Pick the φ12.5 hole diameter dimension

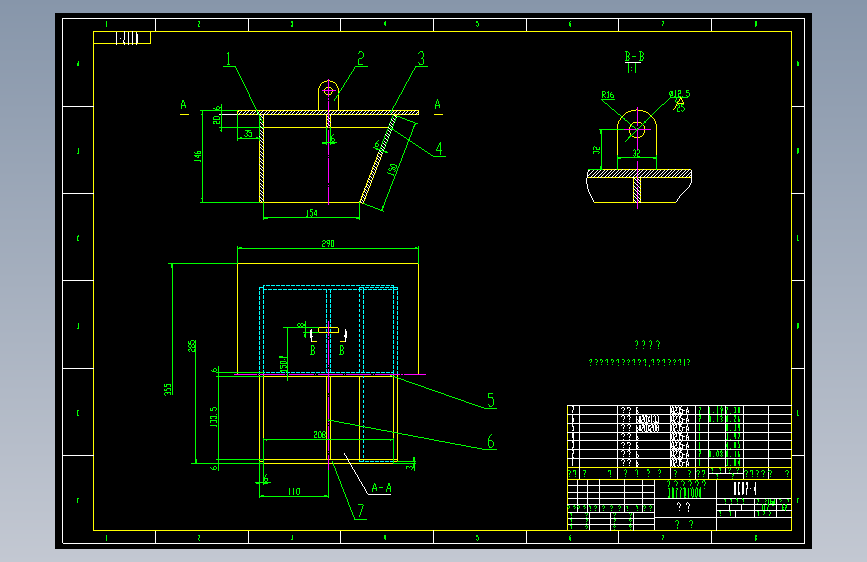(680, 94)
